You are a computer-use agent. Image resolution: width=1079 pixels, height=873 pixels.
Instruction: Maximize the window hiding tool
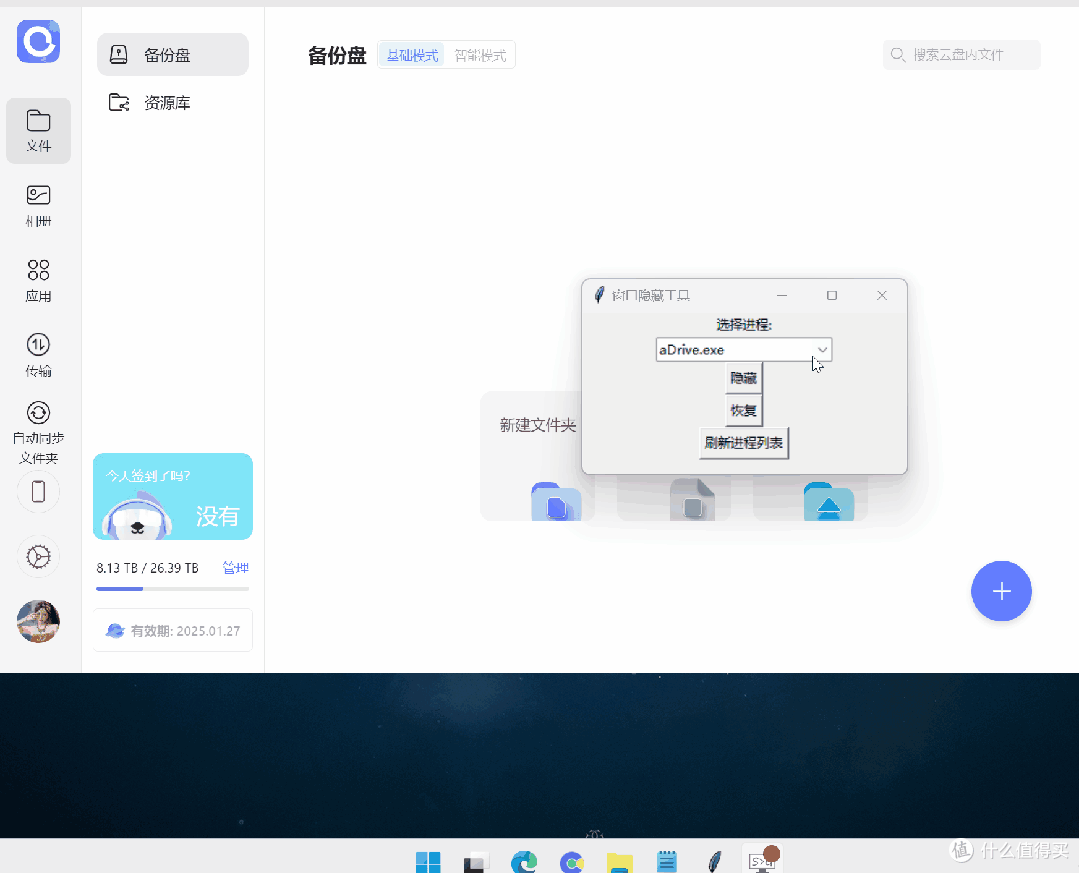(x=832, y=295)
